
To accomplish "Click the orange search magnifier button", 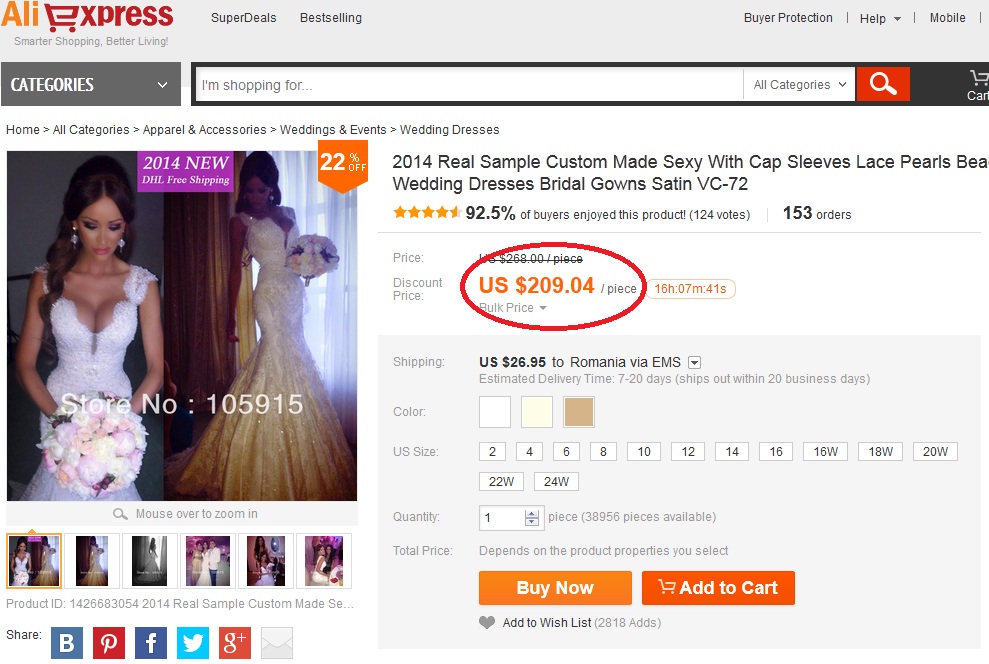I will 882,85.
